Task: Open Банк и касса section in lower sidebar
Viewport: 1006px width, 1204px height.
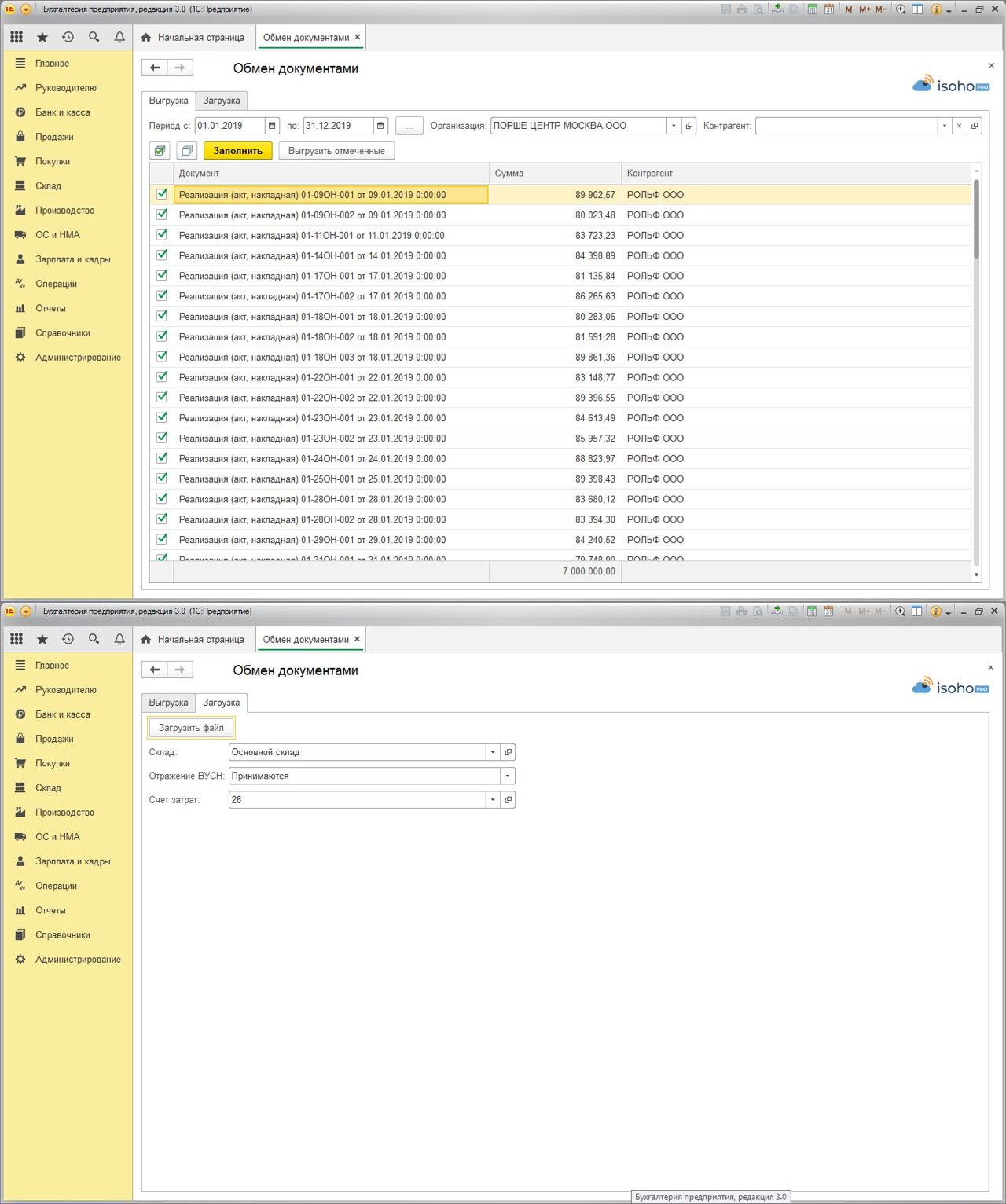Action: (x=63, y=714)
